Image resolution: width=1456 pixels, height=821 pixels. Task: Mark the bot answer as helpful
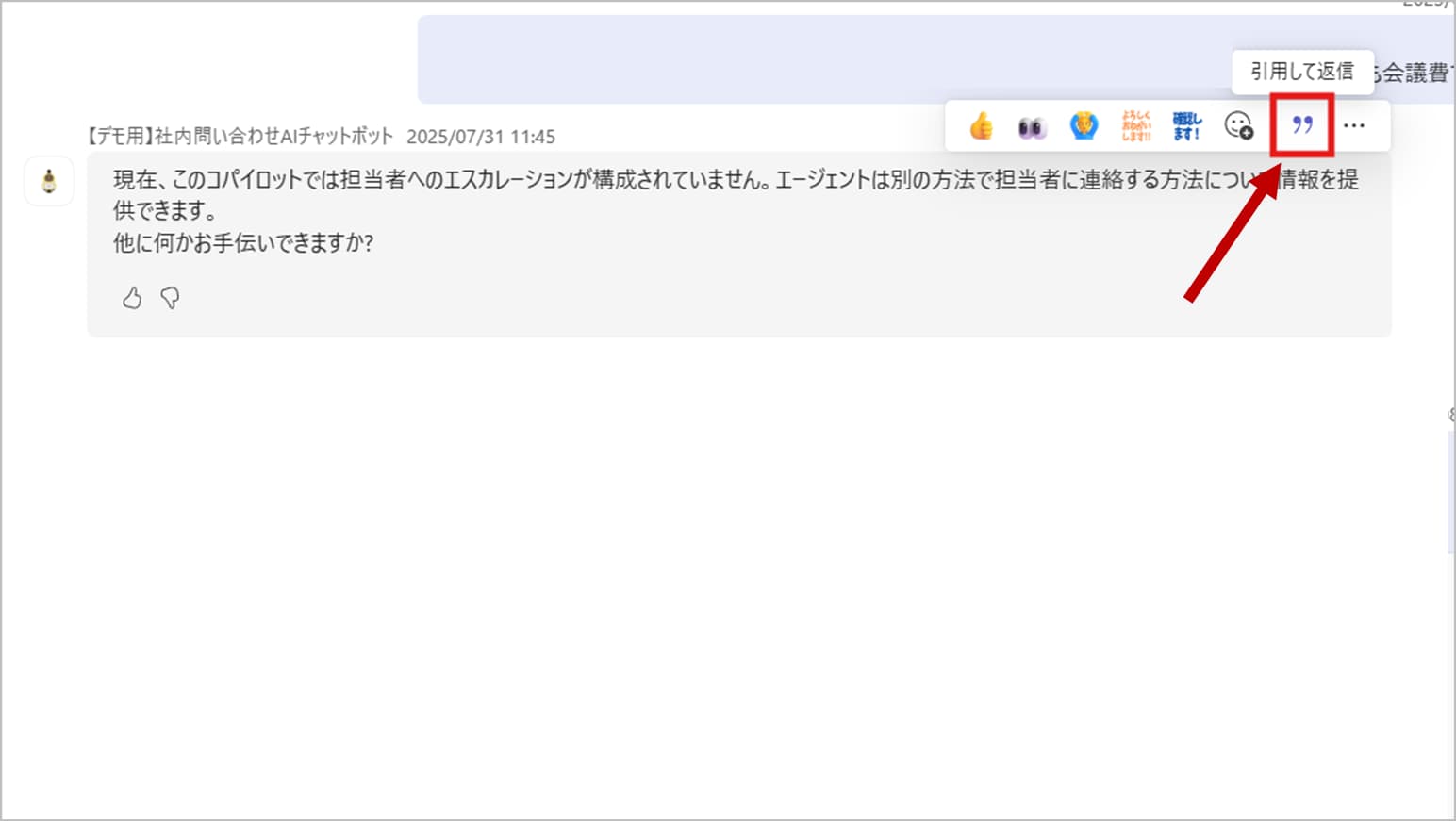(x=132, y=299)
